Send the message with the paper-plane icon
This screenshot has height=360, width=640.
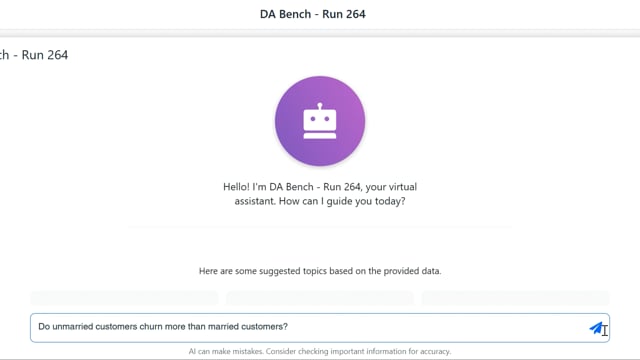pos(596,328)
